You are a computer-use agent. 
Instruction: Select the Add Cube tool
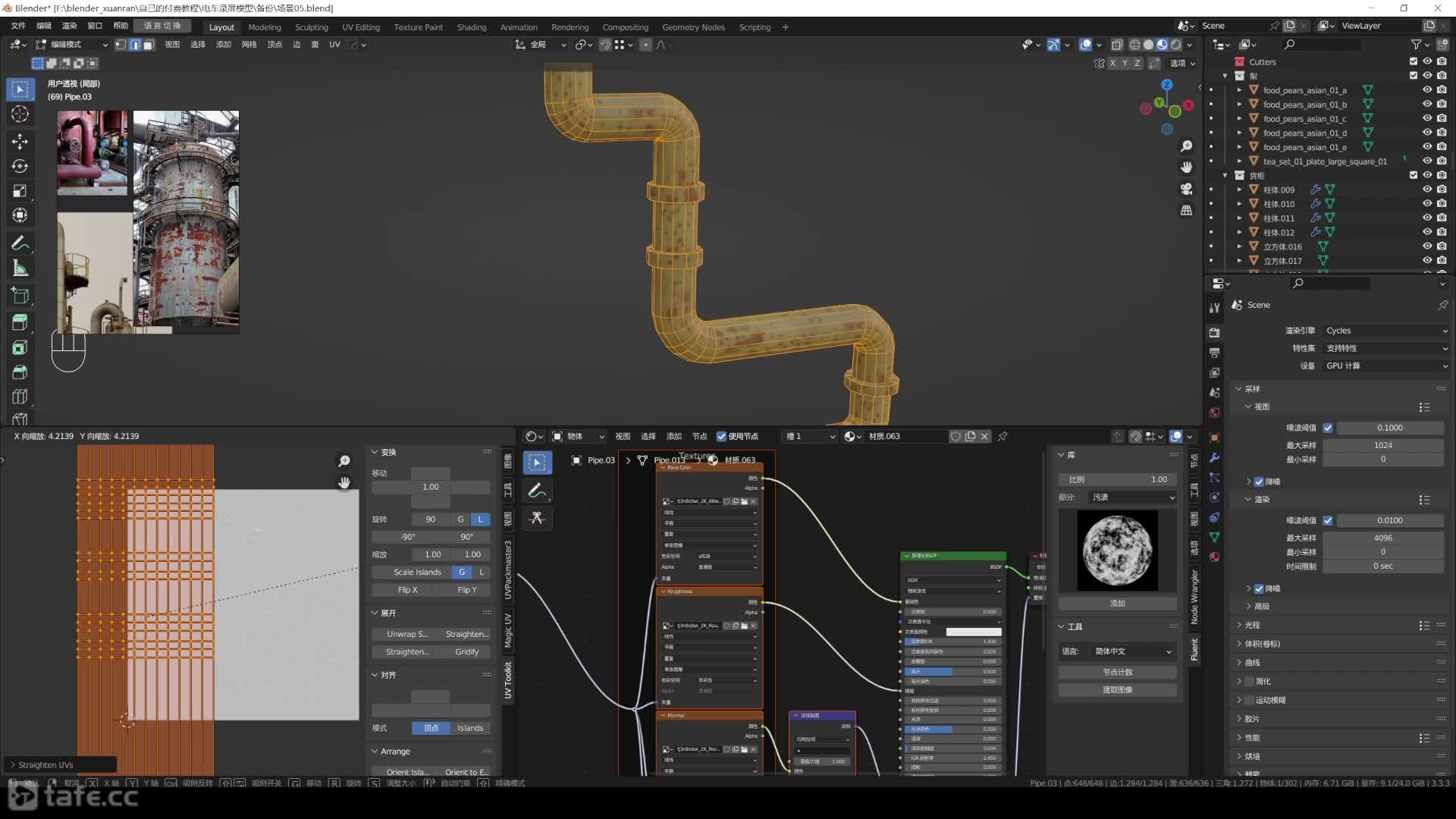(20, 296)
